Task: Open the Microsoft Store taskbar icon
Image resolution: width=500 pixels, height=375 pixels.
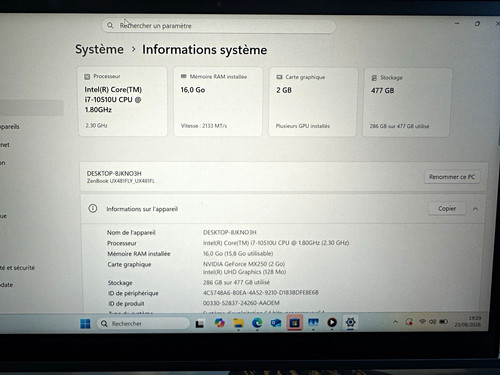Action: tap(294, 323)
